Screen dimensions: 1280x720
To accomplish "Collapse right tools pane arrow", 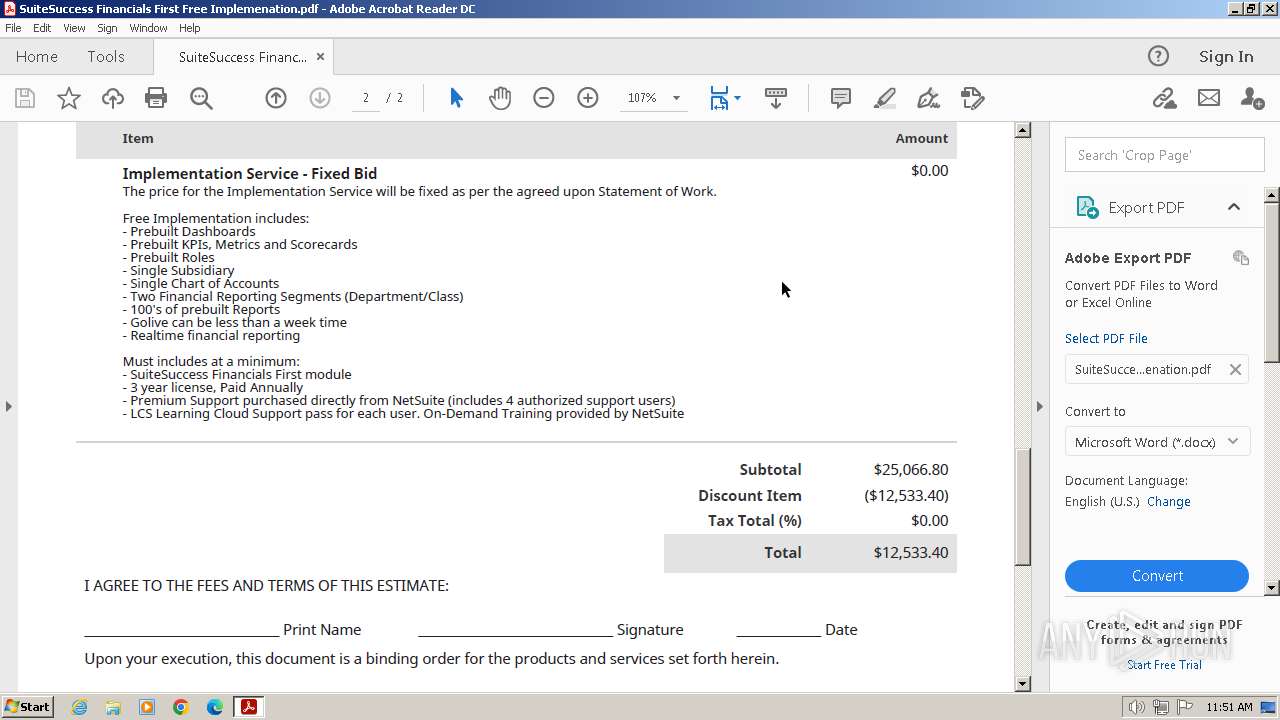I will point(1040,406).
